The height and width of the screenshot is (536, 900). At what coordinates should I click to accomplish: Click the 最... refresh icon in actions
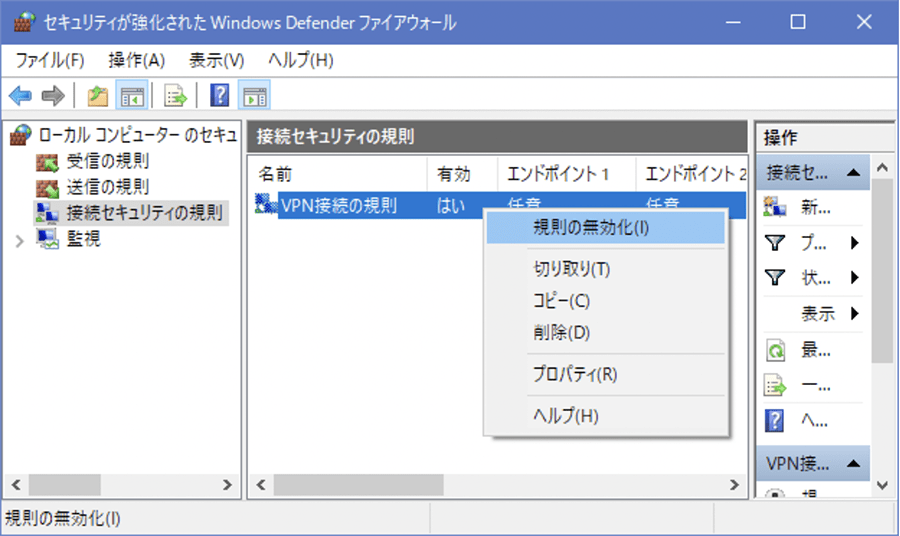click(775, 350)
